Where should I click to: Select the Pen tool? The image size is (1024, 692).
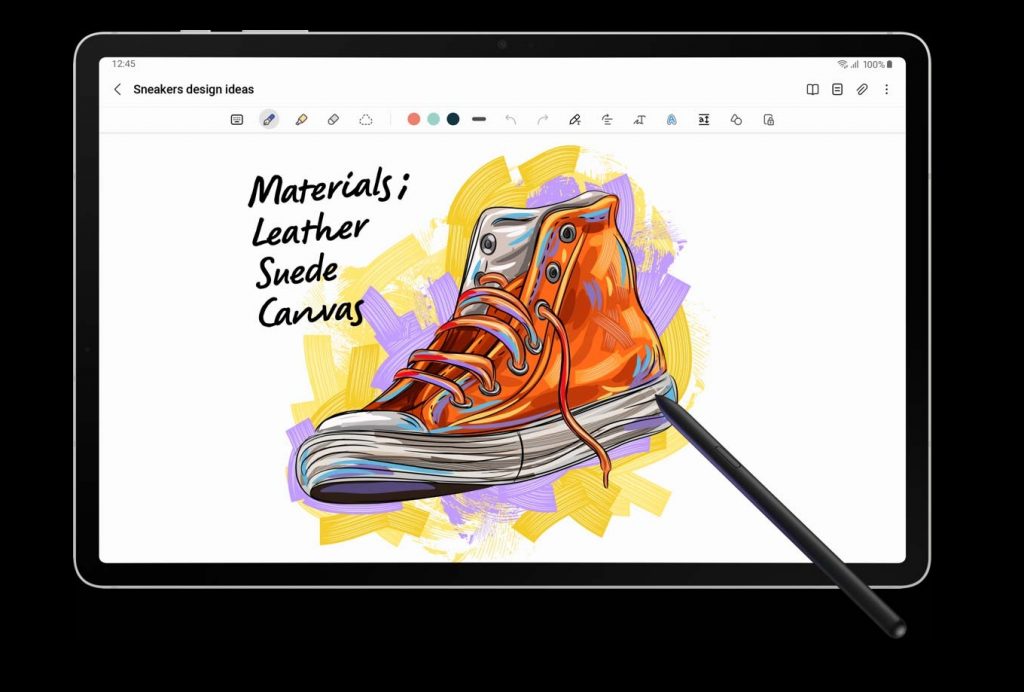pos(268,119)
